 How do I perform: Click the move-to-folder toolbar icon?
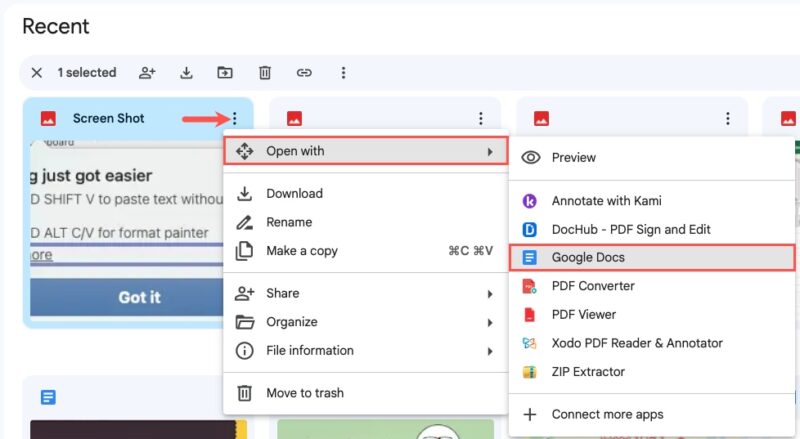[x=225, y=72]
